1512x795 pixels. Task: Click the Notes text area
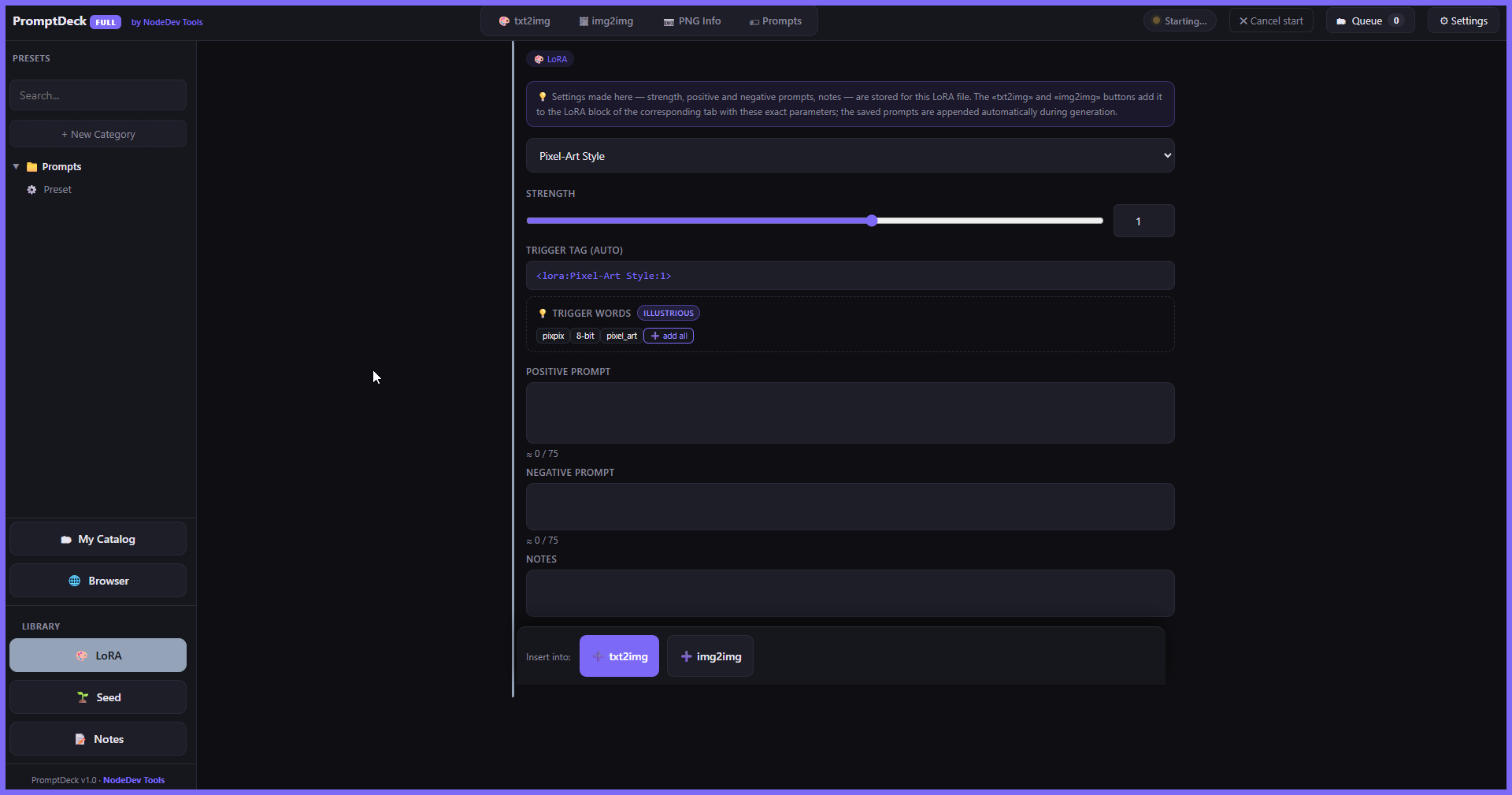click(850, 593)
